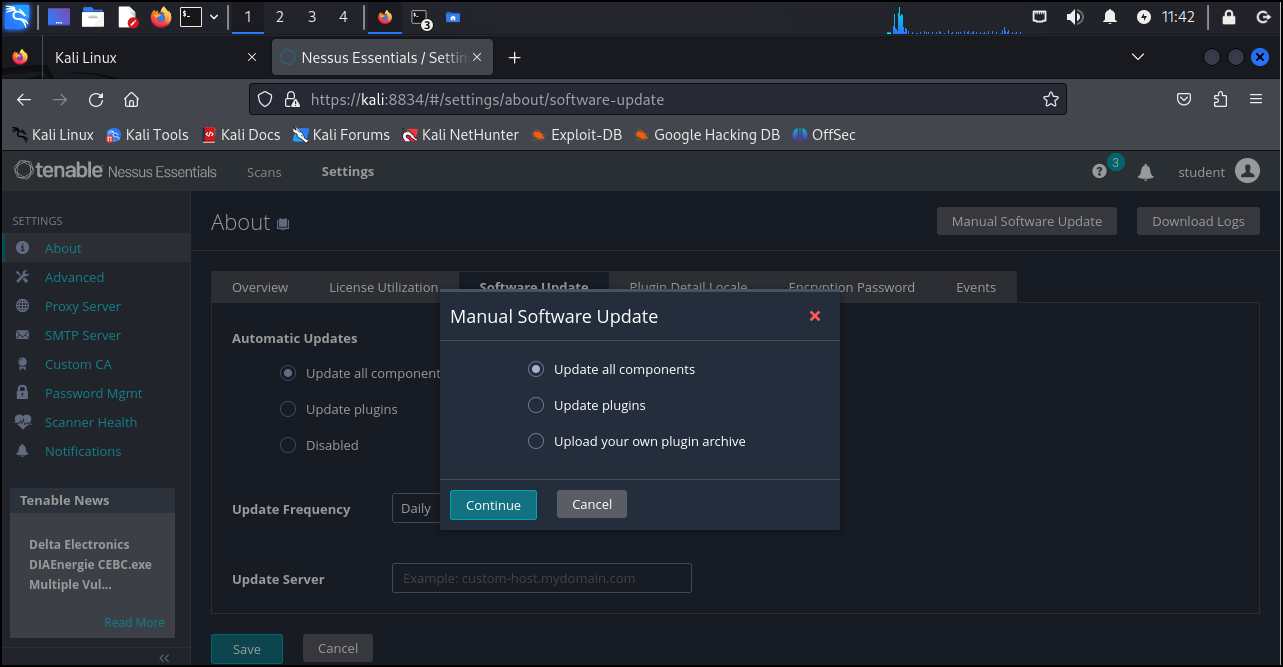Switch to workspace 2
This screenshot has height=667, width=1283.
pyautogui.click(x=279, y=17)
